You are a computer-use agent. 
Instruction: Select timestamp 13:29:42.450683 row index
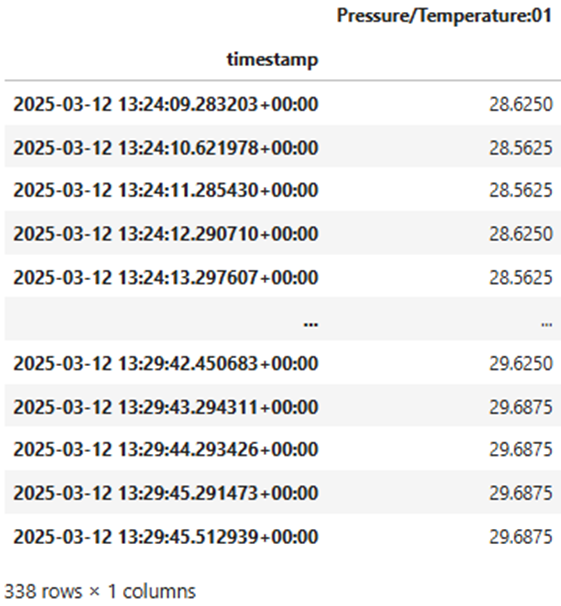166,364
